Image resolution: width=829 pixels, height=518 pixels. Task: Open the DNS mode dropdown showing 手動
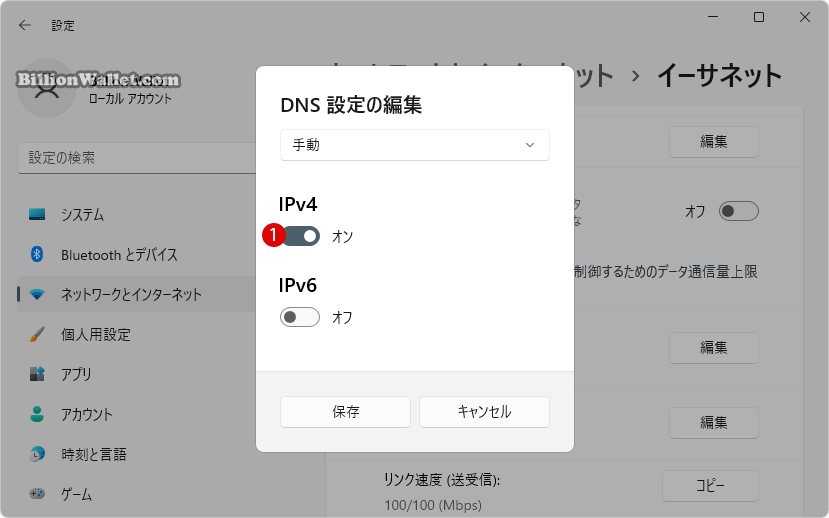[x=414, y=145]
